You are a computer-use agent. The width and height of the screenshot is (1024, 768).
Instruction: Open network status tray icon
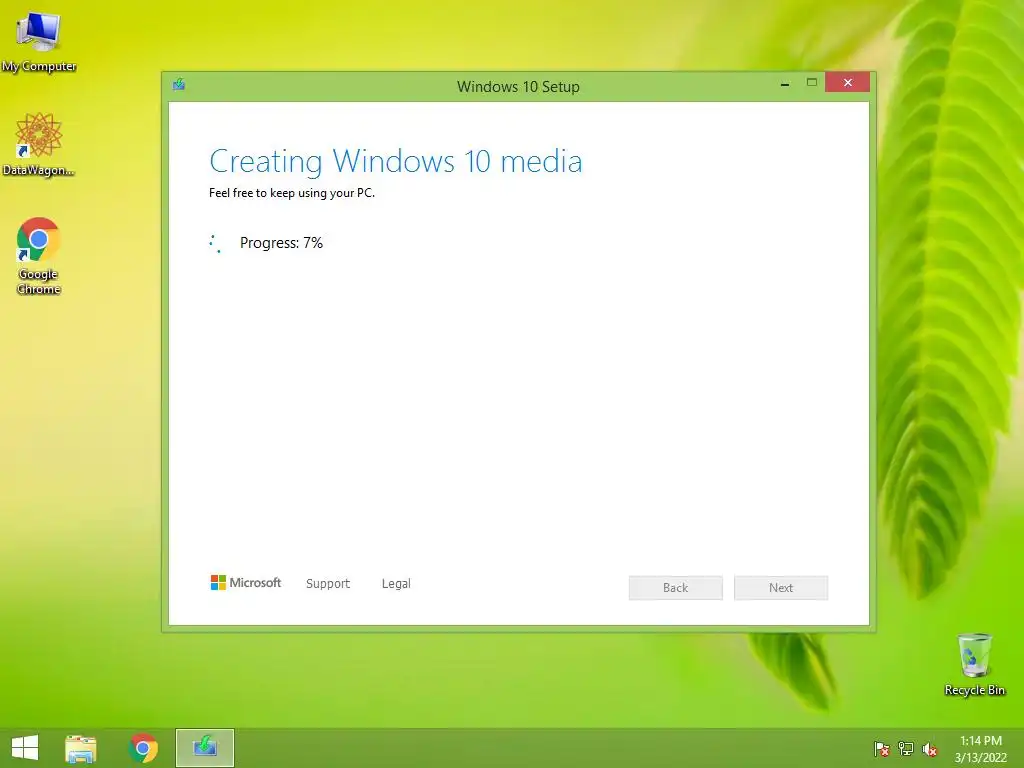click(x=906, y=749)
